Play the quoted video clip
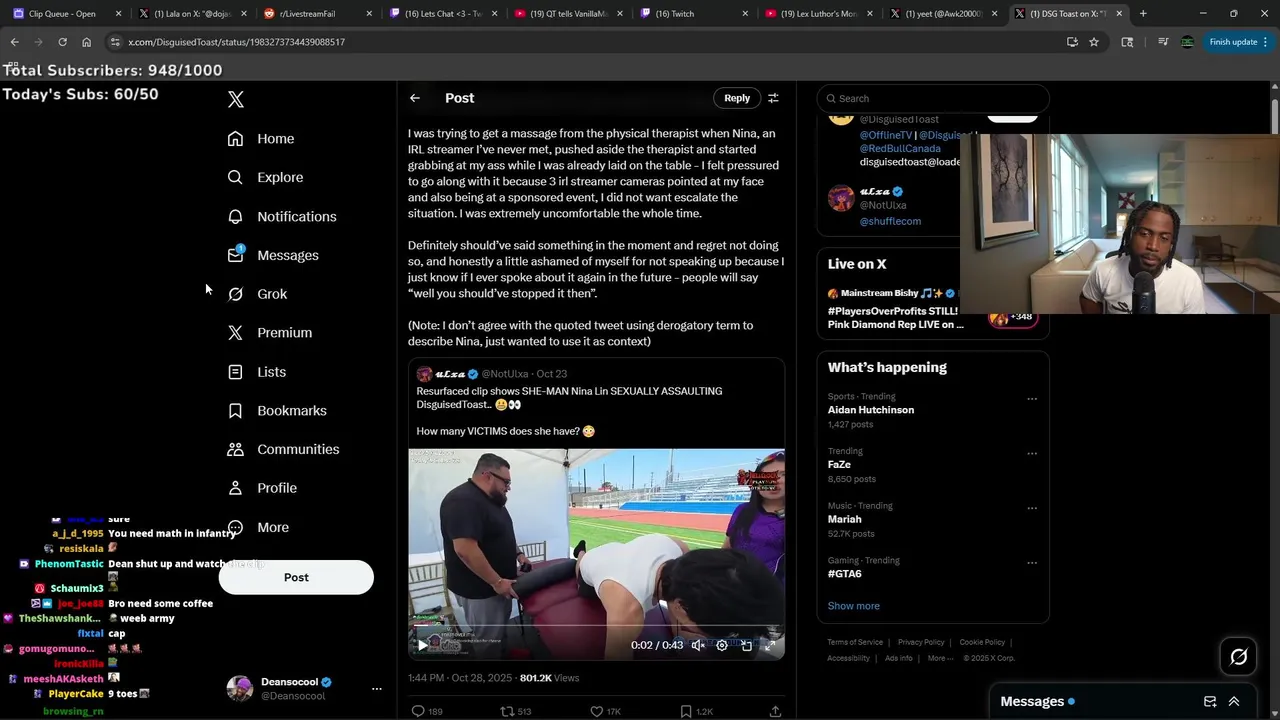Image resolution: width=1280 pixels, height=720 pixels. pos(423,645)
